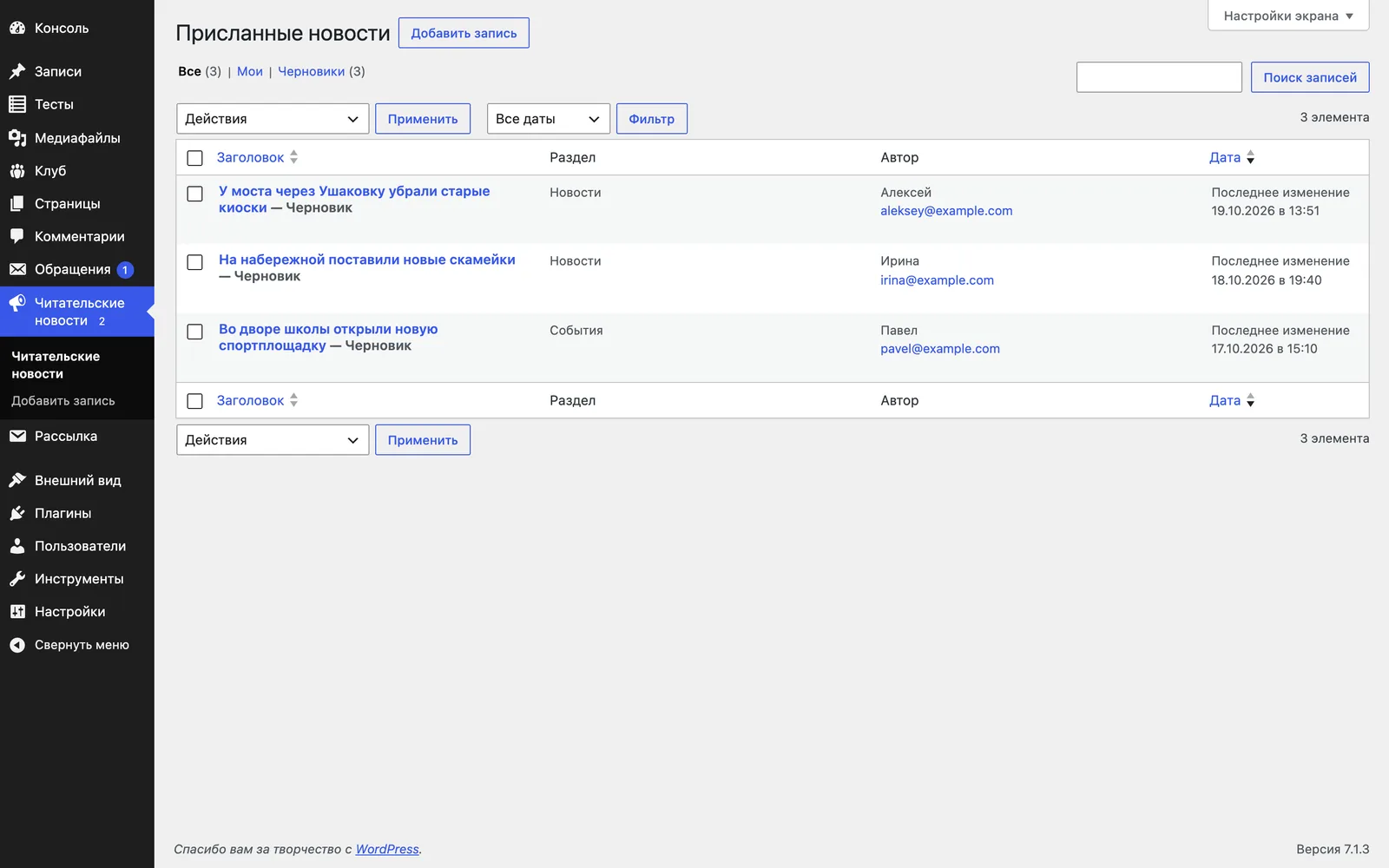
Task: Click the Настройки sliders icon
Action: [17, 612]
